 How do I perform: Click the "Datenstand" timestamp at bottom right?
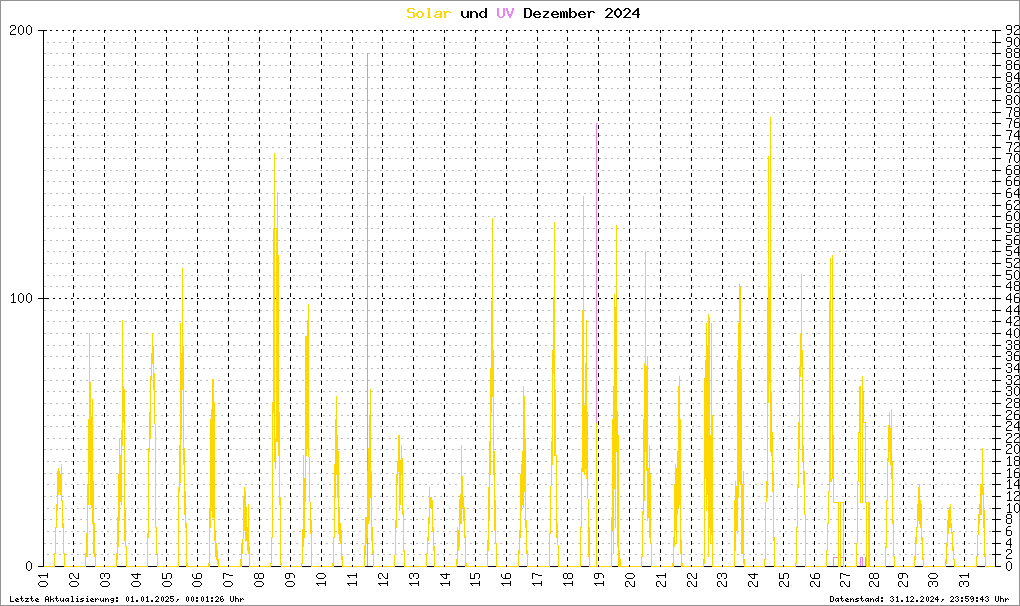pos(921,599)
